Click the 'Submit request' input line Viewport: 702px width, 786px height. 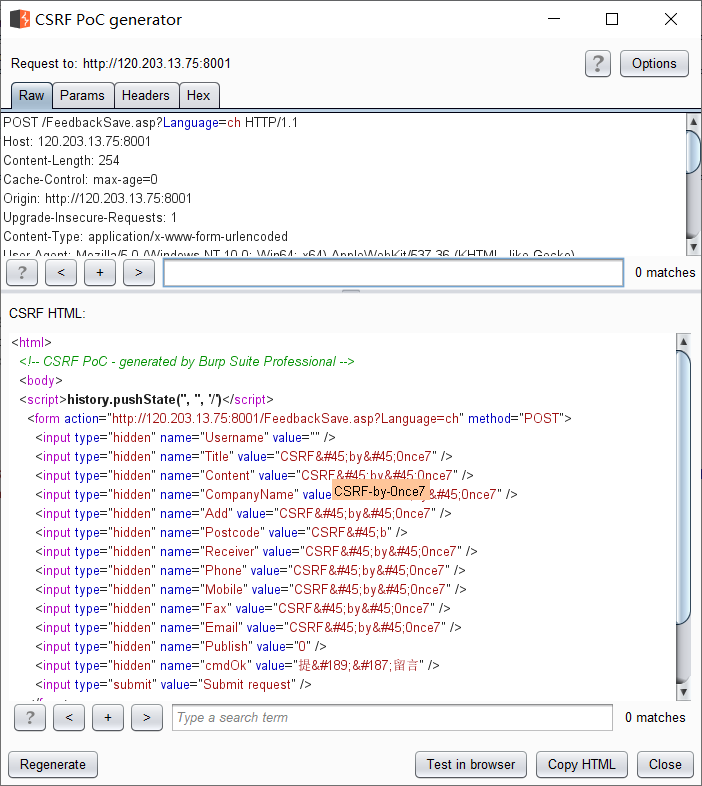point(173,685)
